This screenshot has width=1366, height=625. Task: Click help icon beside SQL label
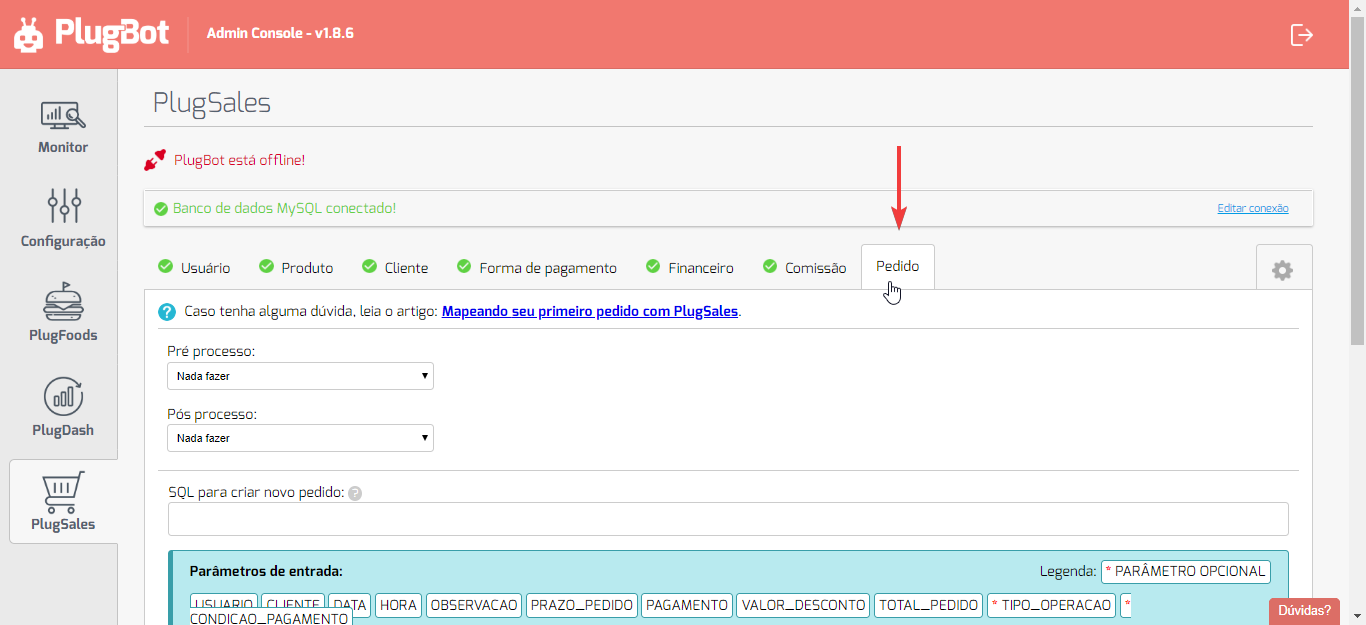(355, 493)
